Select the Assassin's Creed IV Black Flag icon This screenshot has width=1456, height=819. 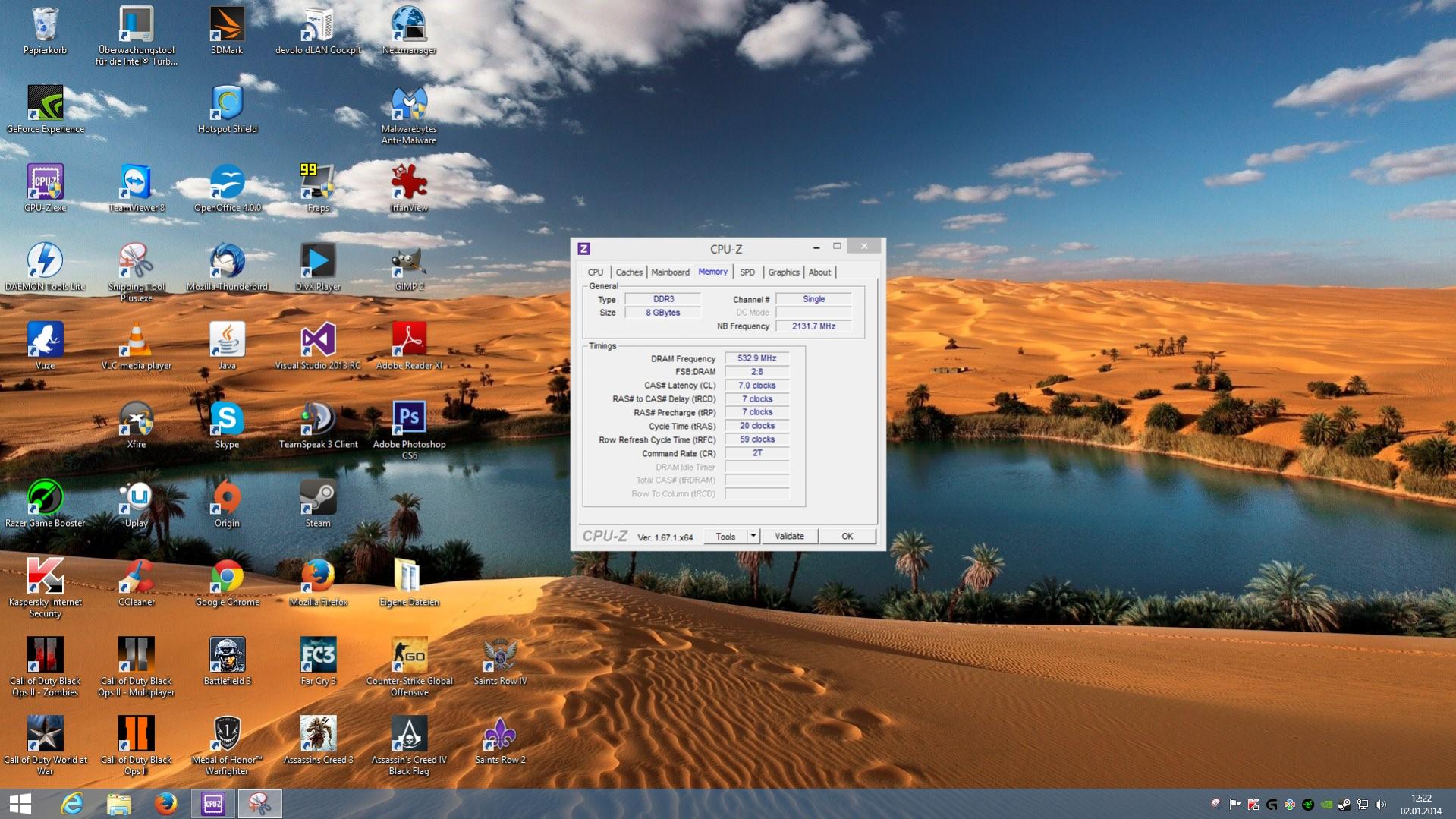pyautogui.click(x=409, y=746)
